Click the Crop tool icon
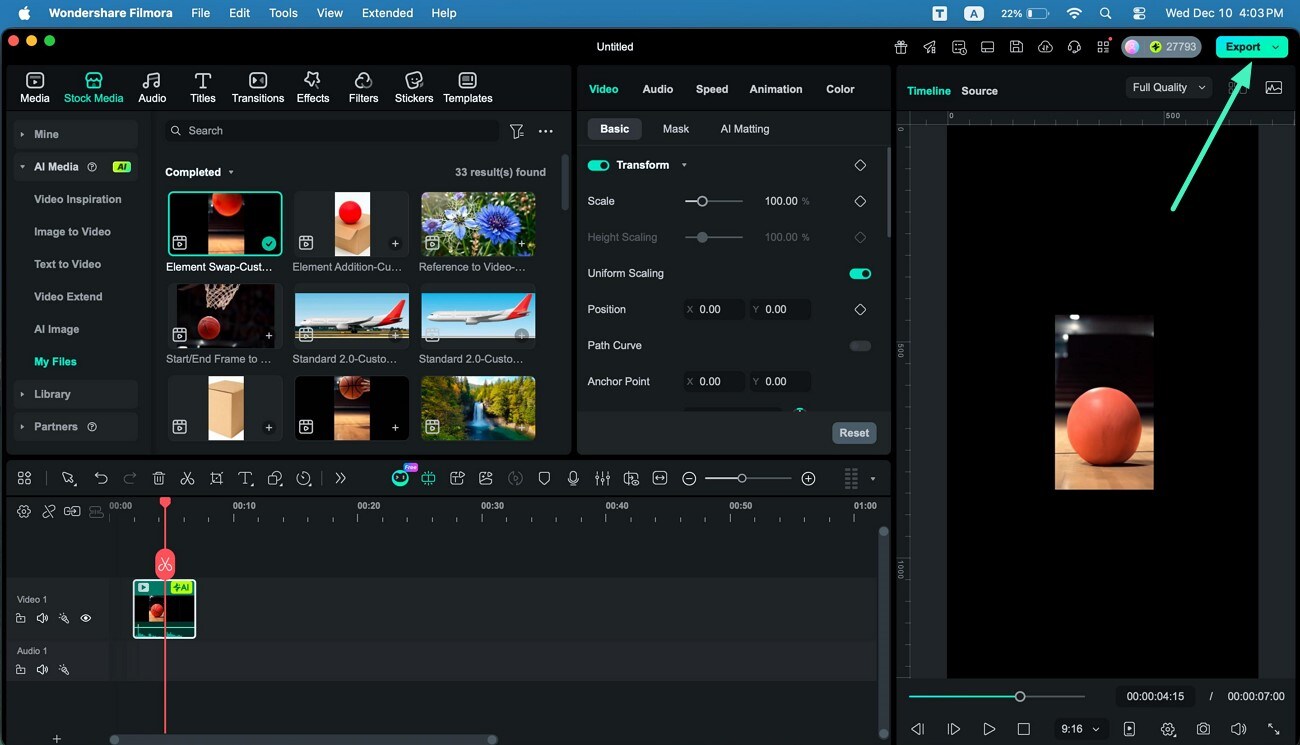The height and width of the screenshot is (745, 1300). pyautogui.click(x=216, y=478)
